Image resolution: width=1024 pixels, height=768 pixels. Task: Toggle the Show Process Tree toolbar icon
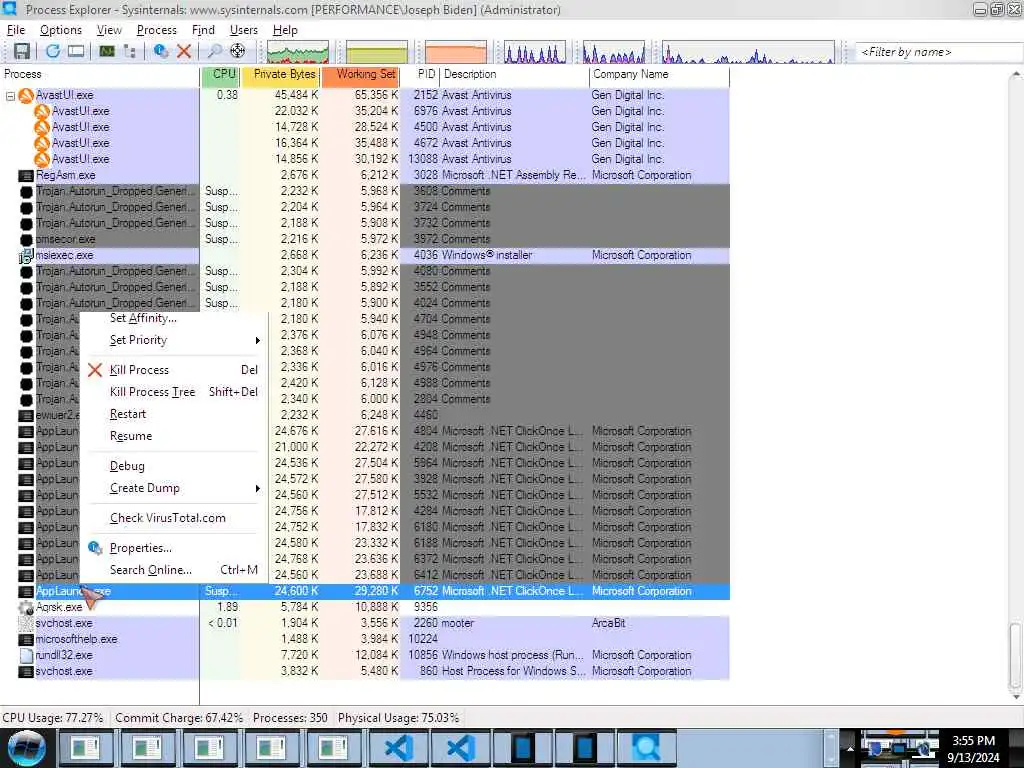129,51
